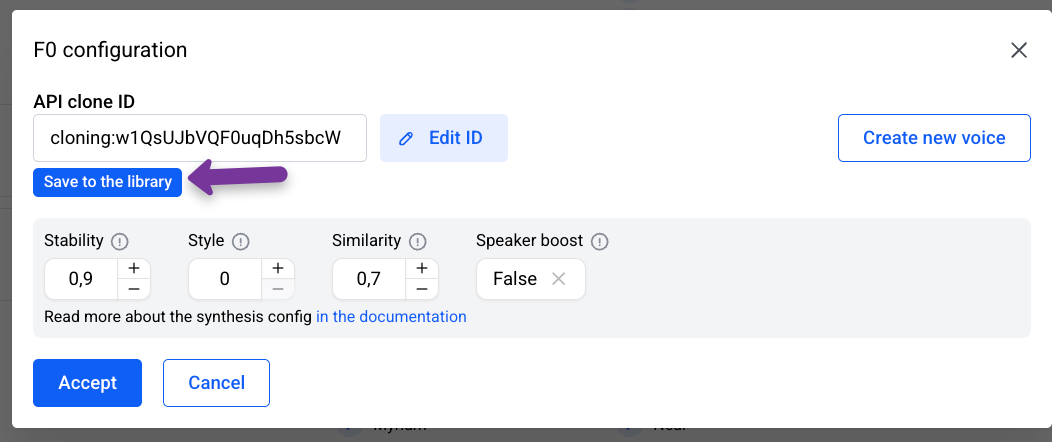The height and width of the screenshot is (442, 1052).
Task: Open the 'in the documentation' link
Action: pyautogui.click(x=391, y=317)
